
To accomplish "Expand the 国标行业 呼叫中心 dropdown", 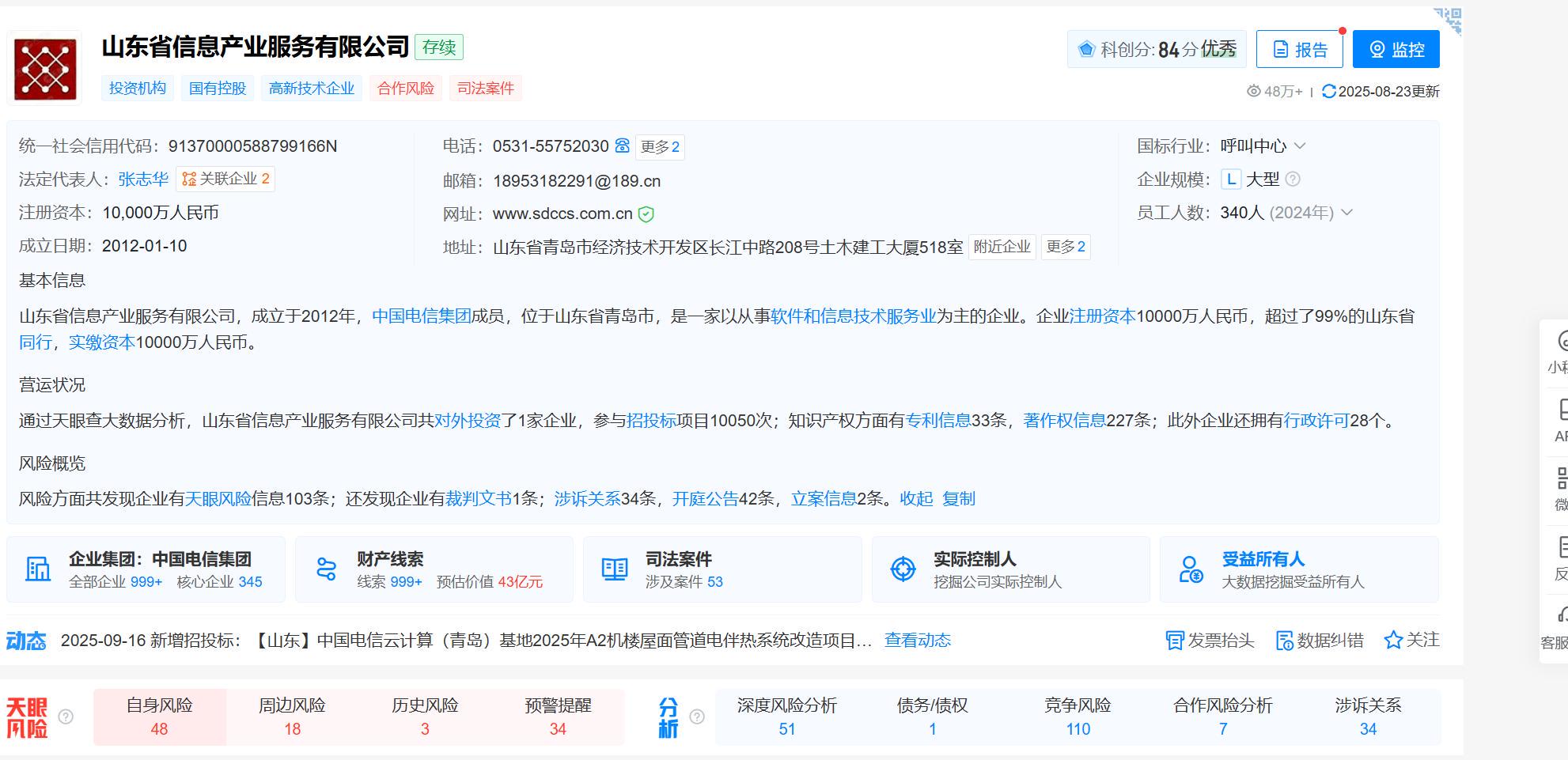I will coord(1300,146).
